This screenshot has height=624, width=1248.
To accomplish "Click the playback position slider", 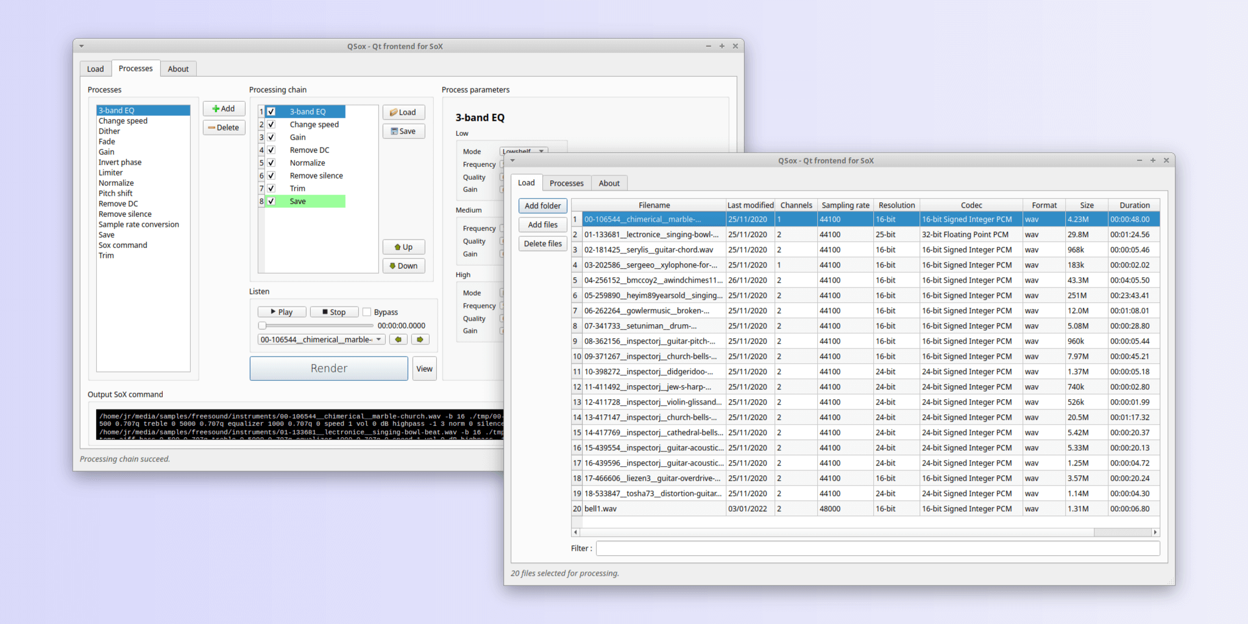I will tap(316, 326).
